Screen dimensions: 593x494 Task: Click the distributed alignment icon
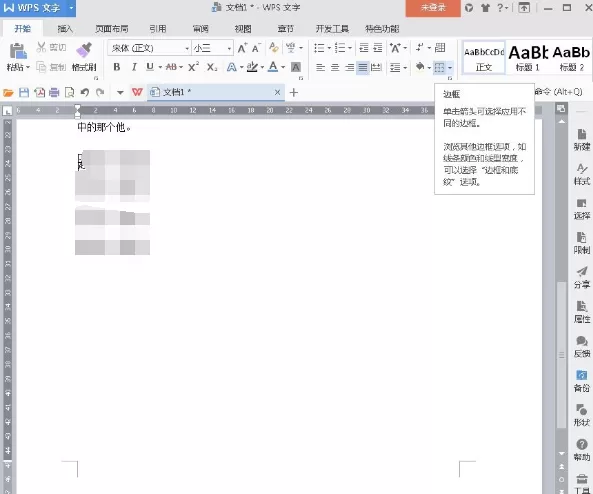(376, 68)
